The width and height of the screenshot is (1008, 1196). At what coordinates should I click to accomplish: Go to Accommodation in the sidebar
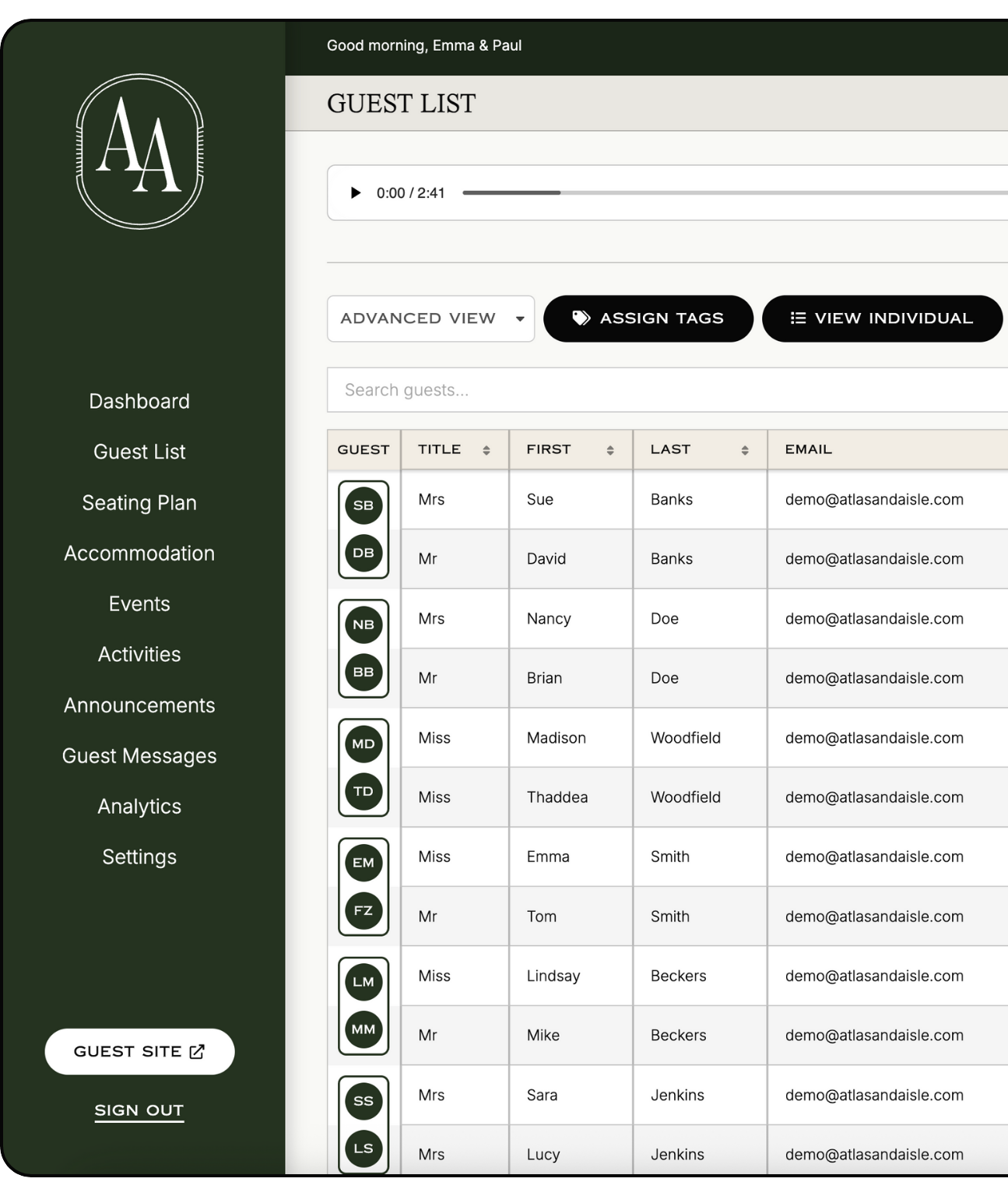tap(139, 554)
